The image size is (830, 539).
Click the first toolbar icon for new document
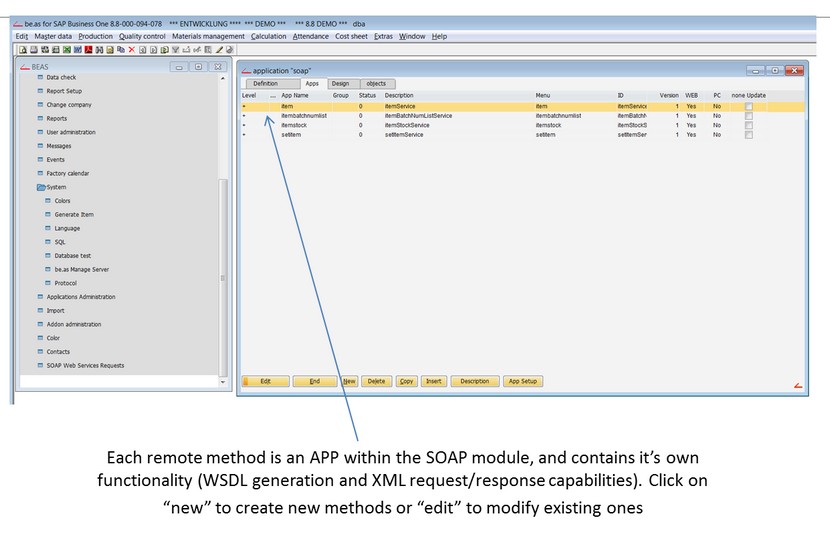[x=22, y=49]
